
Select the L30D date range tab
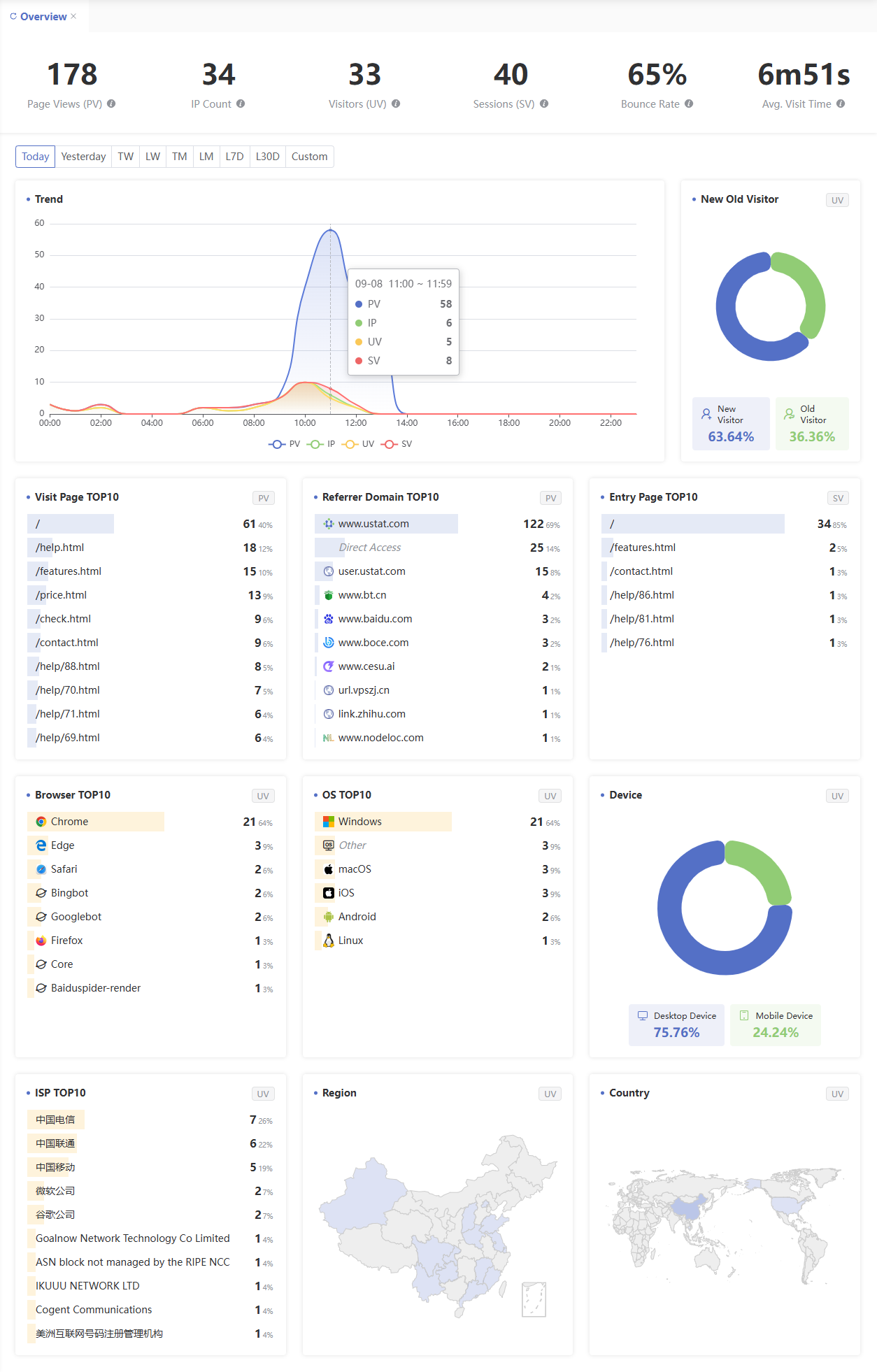[x=267, y=157]
